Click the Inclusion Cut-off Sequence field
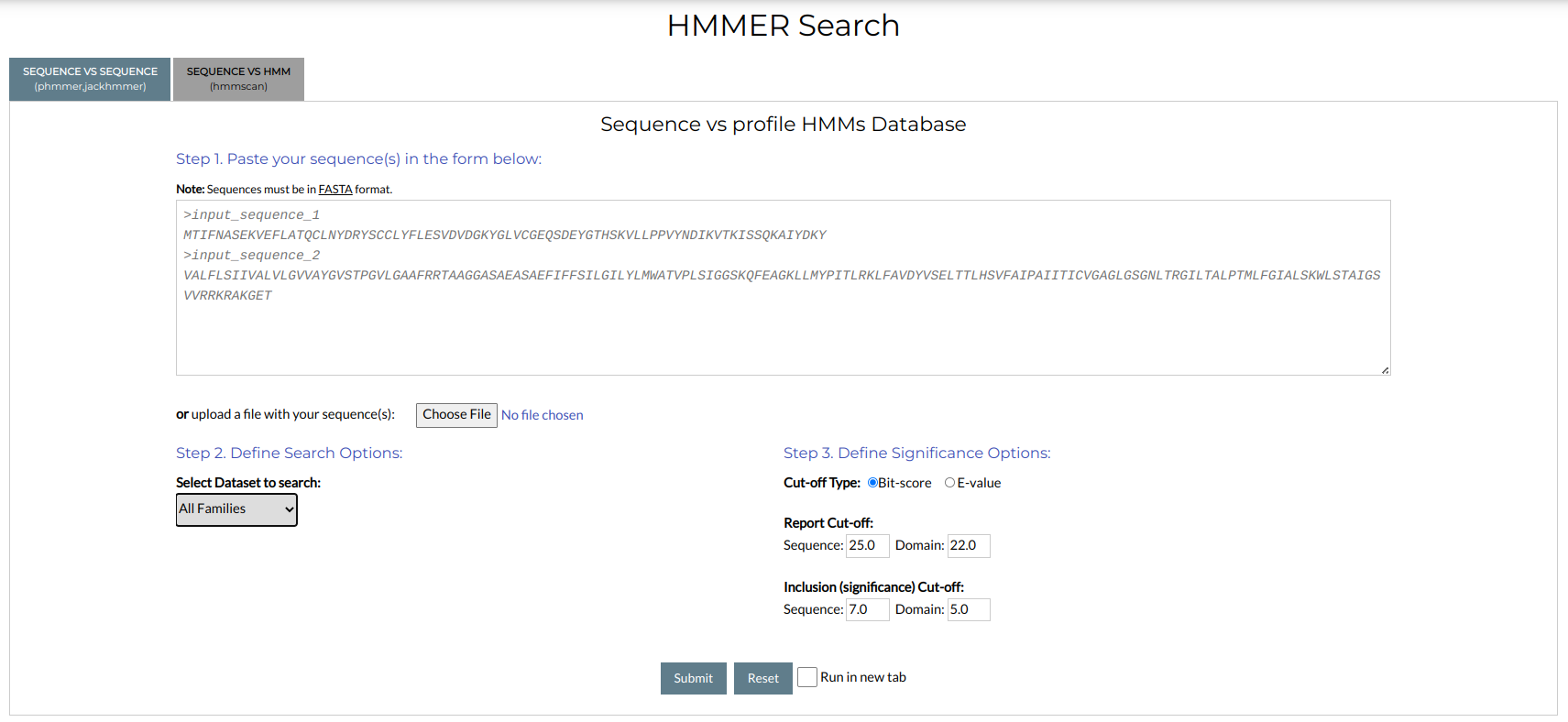This screenshot has height=722, width=1568. point(867,610)
